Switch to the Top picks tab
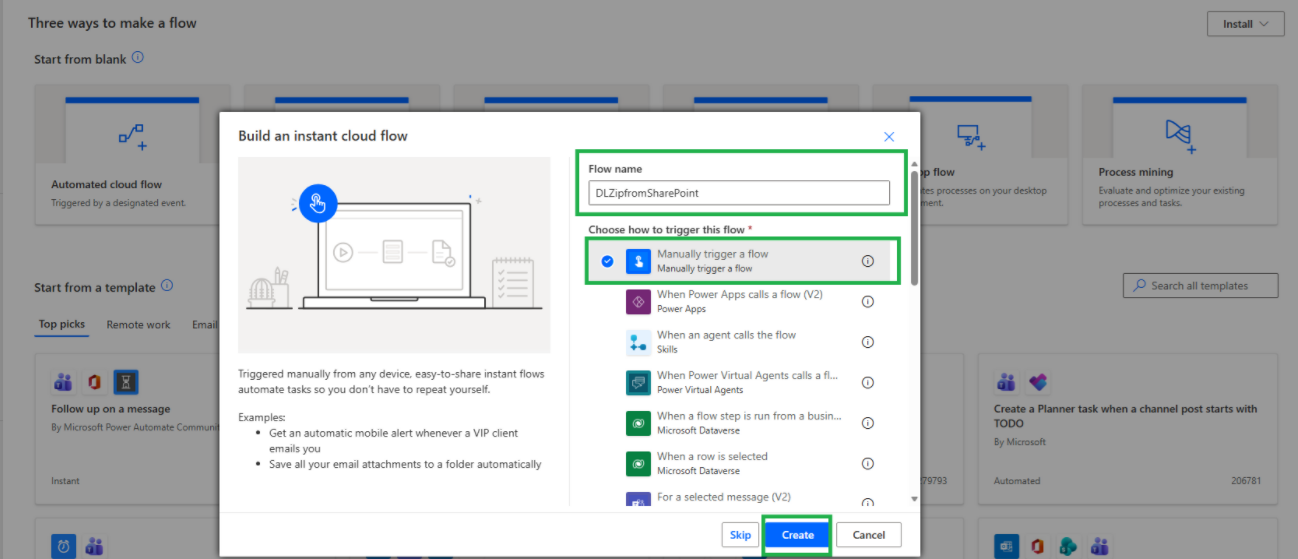 pos(62,324)
